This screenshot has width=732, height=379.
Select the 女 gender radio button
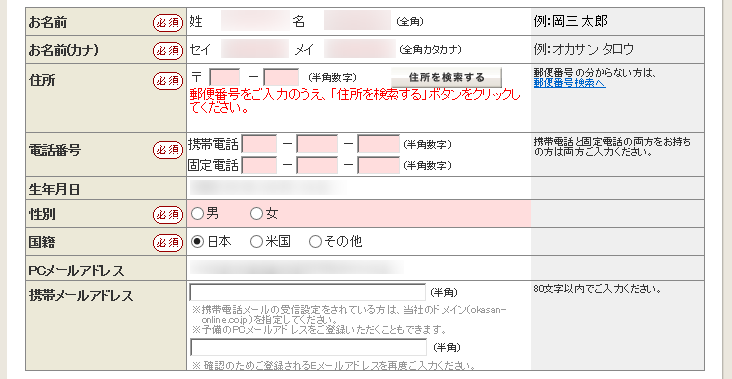pyautogui.click(x=256, y=214)
